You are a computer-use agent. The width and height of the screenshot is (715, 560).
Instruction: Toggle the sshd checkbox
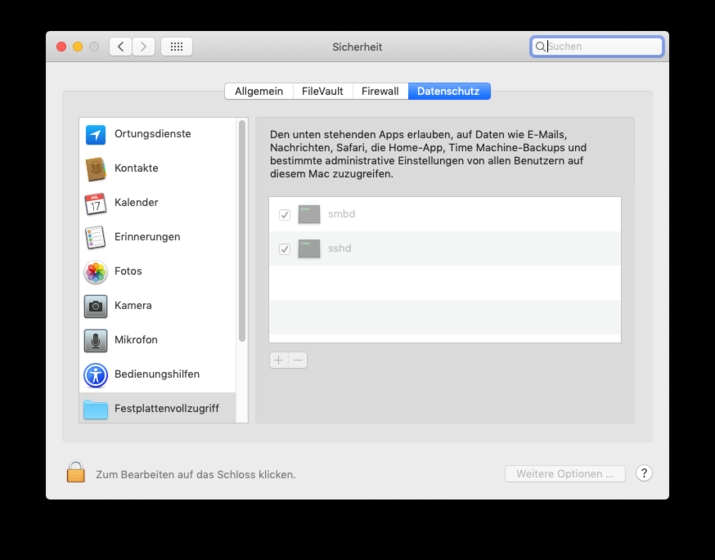pos(285,249)
